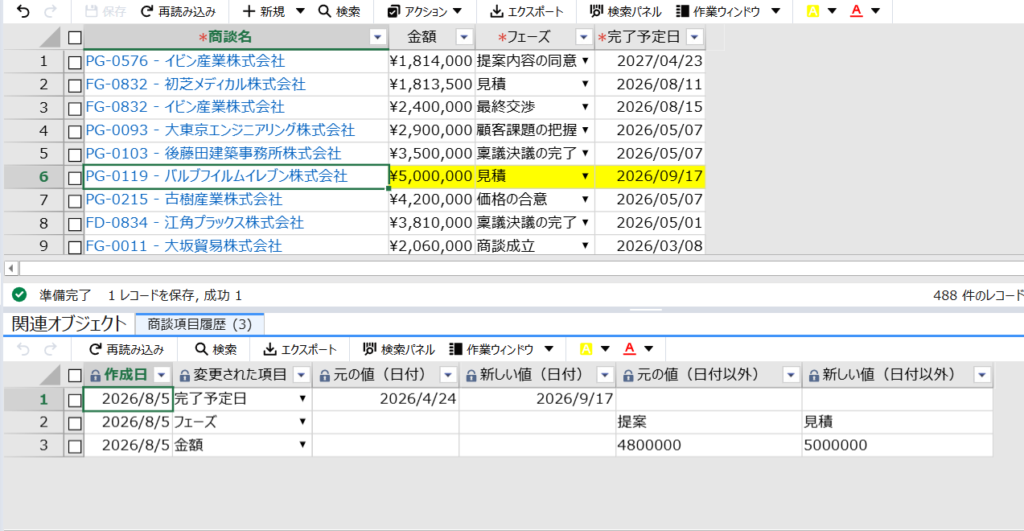Open 検索パネル in the related objects toolbar
This screenshot has width=1024, height=531.
(398, 349)
